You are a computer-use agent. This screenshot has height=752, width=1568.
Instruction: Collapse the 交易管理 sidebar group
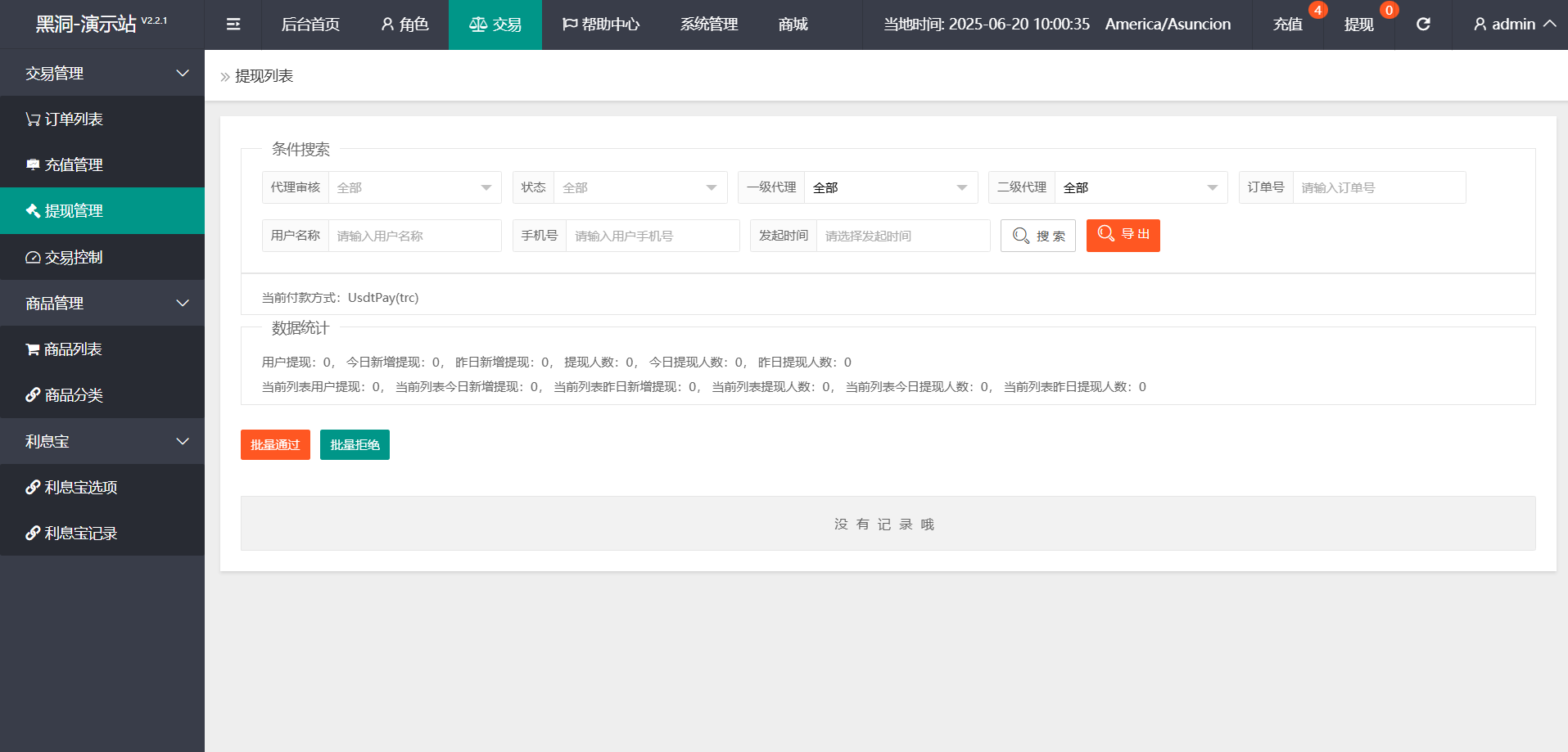click(102, 73)
